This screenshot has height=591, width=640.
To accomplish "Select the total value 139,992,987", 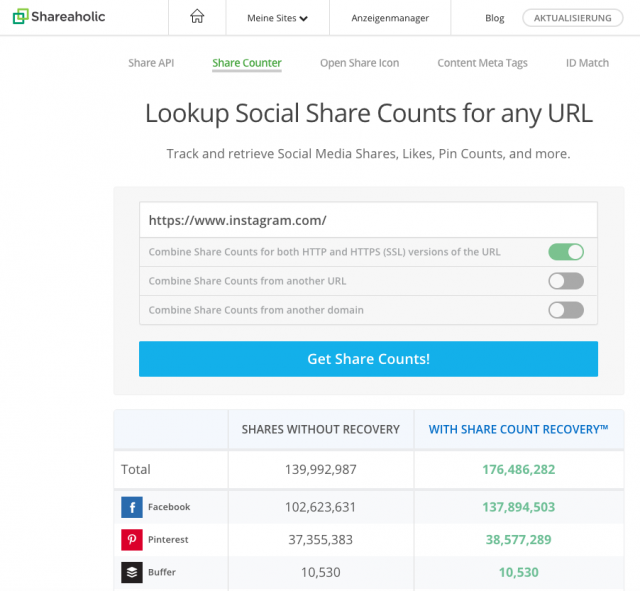I will 320,469.
